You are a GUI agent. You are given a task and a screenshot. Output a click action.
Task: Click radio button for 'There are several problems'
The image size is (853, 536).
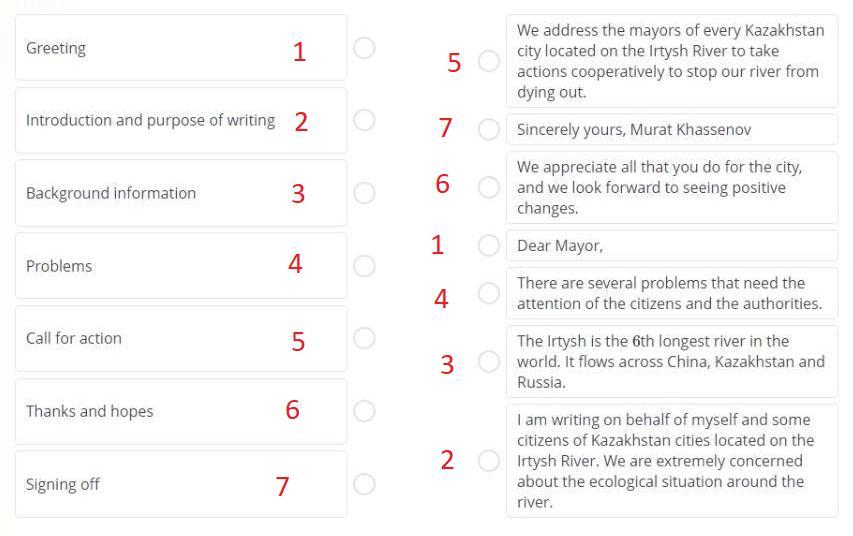(488, 293)
